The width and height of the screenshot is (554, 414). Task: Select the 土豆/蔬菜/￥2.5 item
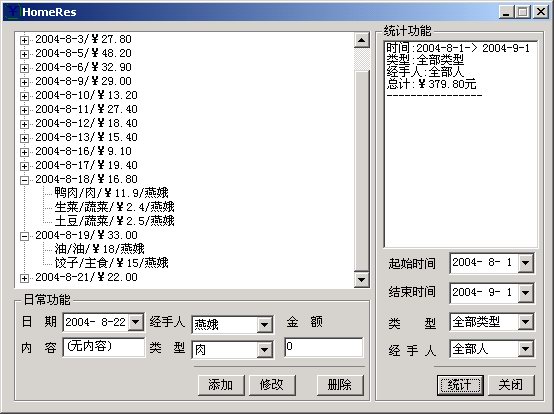point(114,221)
